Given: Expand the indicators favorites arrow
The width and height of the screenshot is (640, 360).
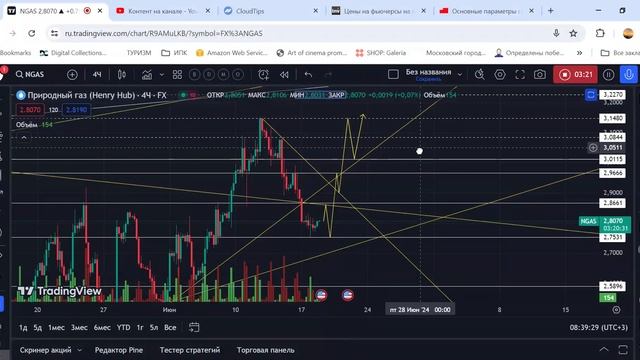Looking at the screenshot, I should [162, 75].
